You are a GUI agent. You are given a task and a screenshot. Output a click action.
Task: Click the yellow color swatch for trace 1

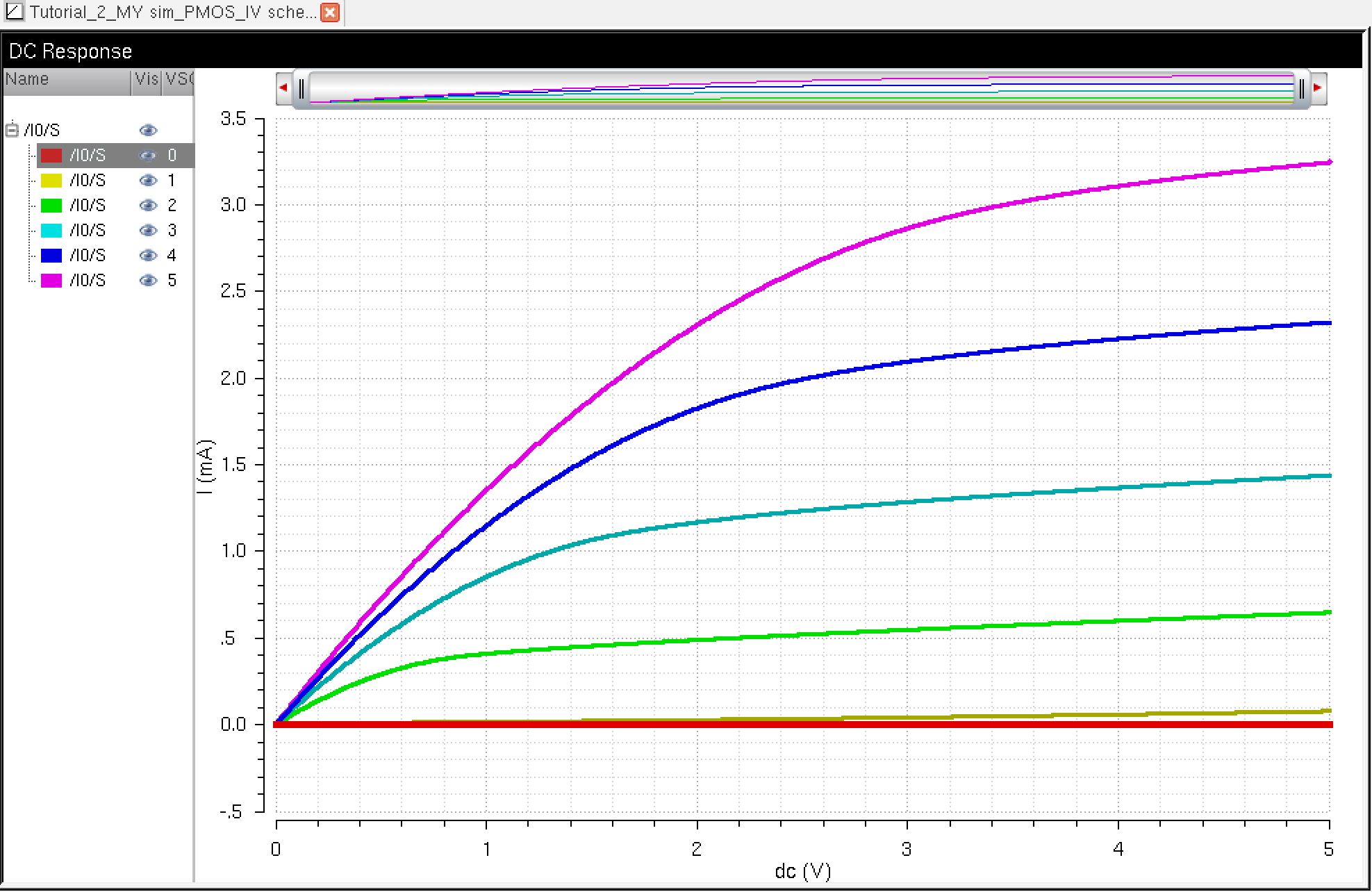(51, 181)
